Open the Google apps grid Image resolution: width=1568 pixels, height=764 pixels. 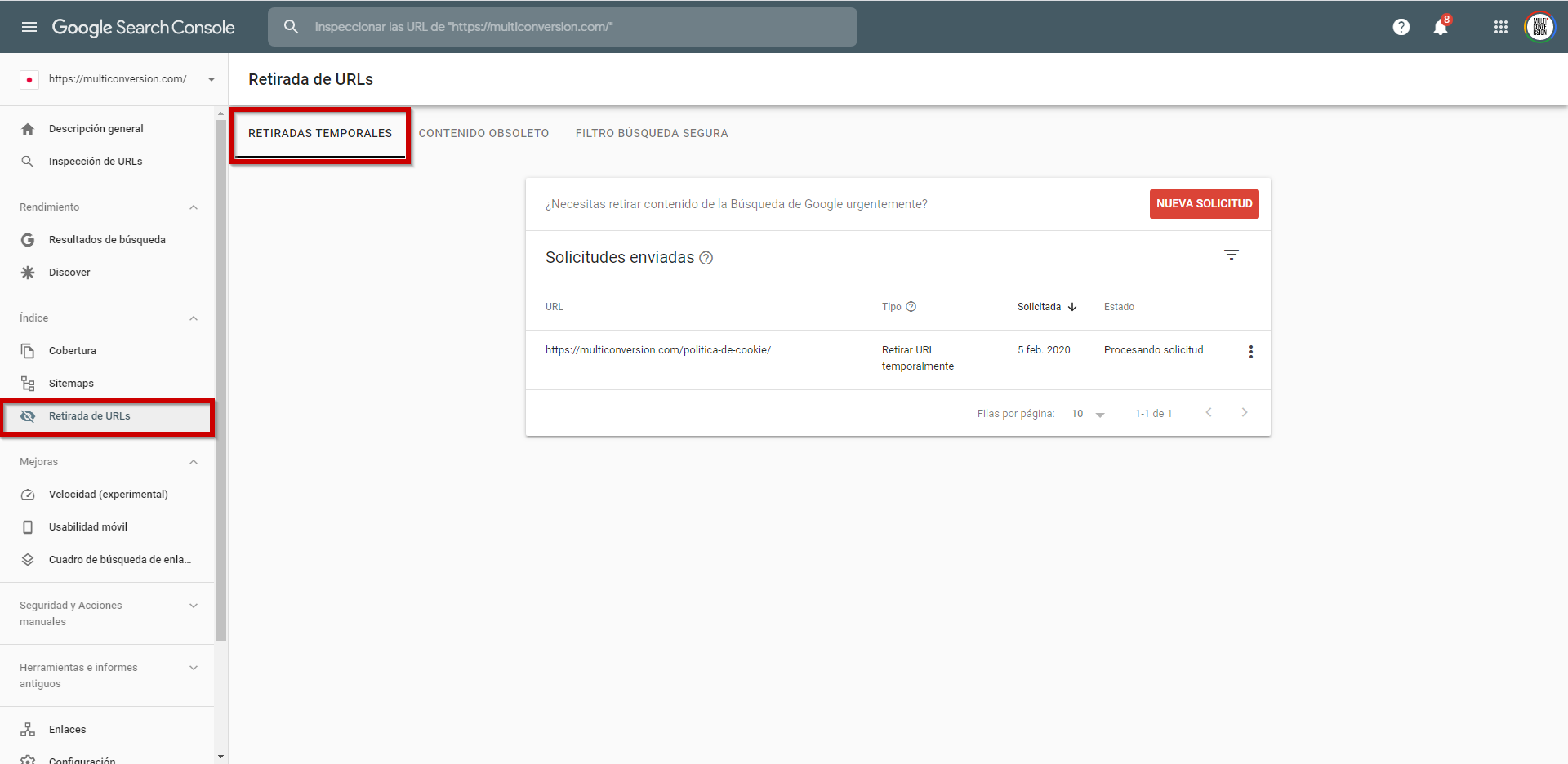pos(1501,27)
